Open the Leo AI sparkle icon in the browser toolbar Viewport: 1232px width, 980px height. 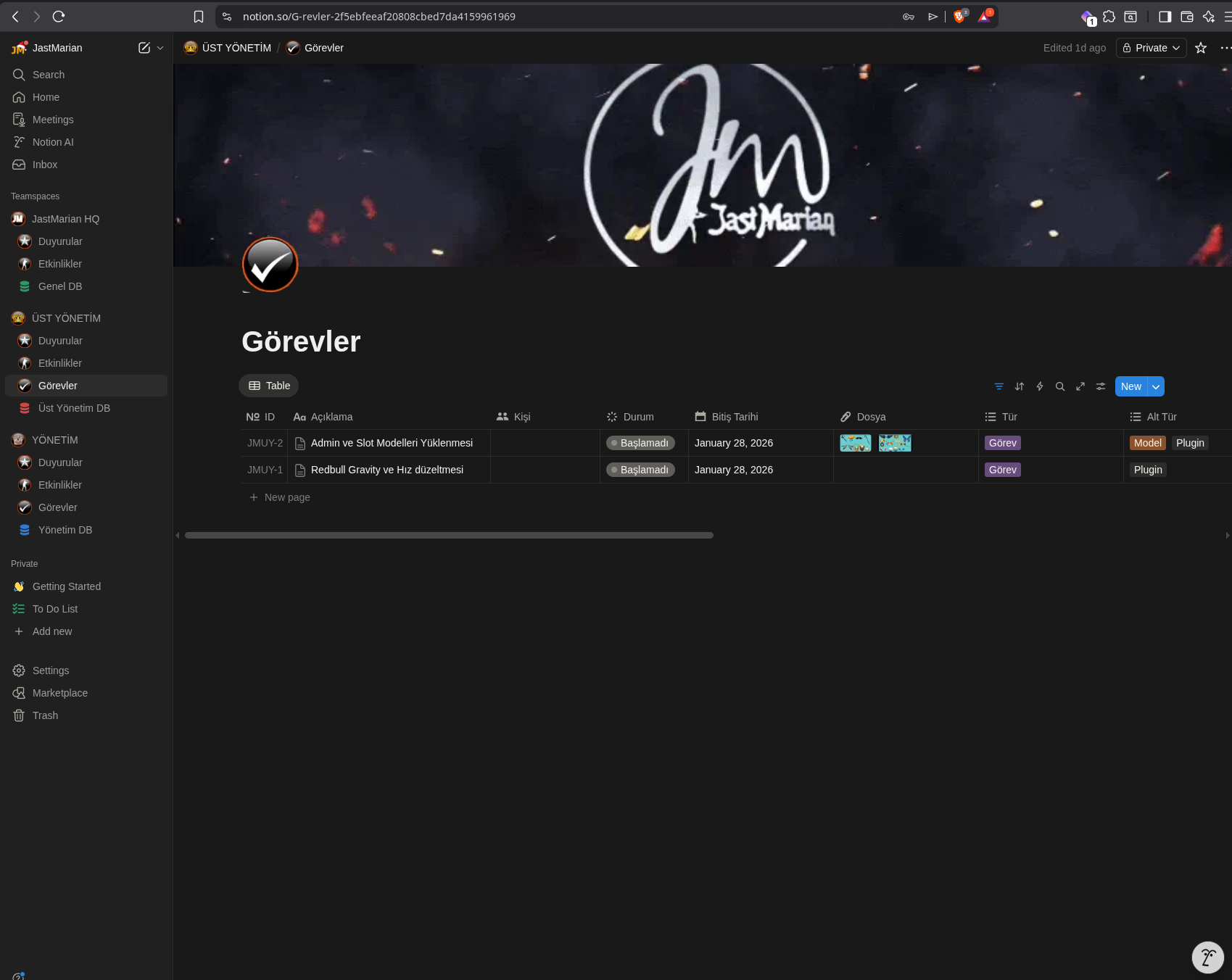(1209, 17)
